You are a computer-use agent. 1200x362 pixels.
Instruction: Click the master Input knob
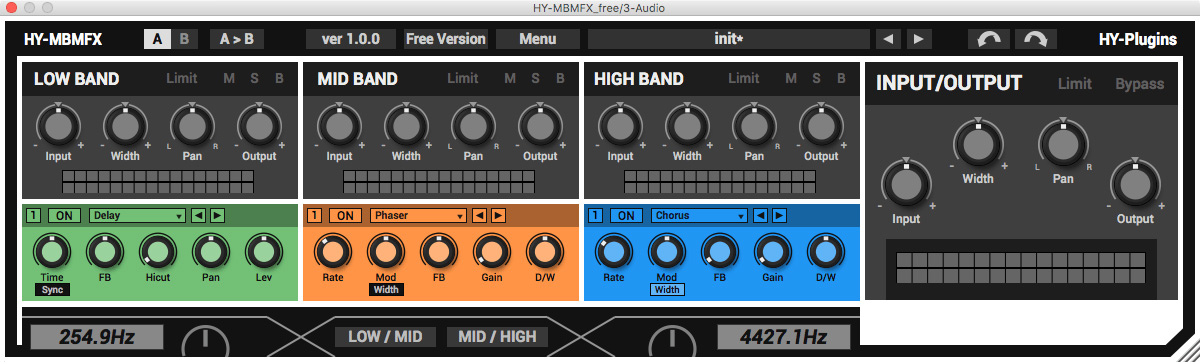click(906, 184)
